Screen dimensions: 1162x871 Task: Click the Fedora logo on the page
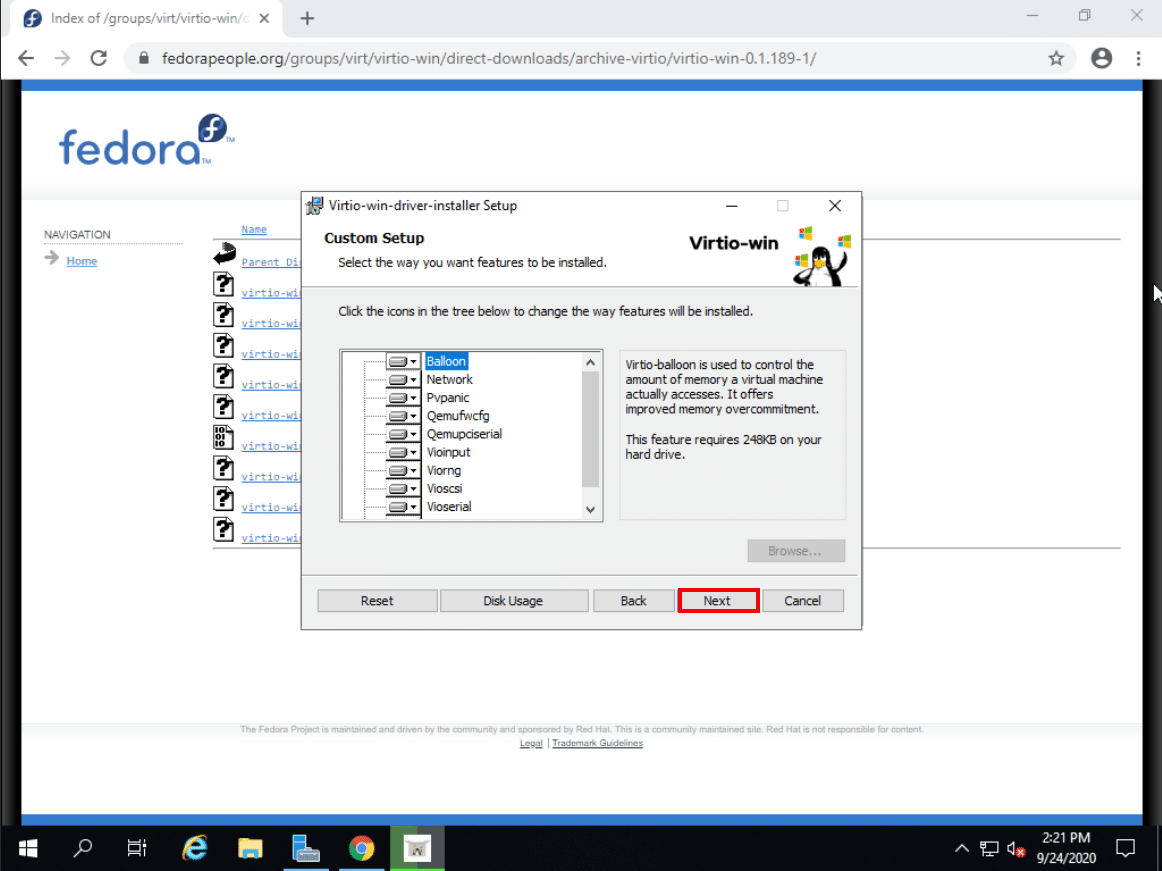[146, 140]
